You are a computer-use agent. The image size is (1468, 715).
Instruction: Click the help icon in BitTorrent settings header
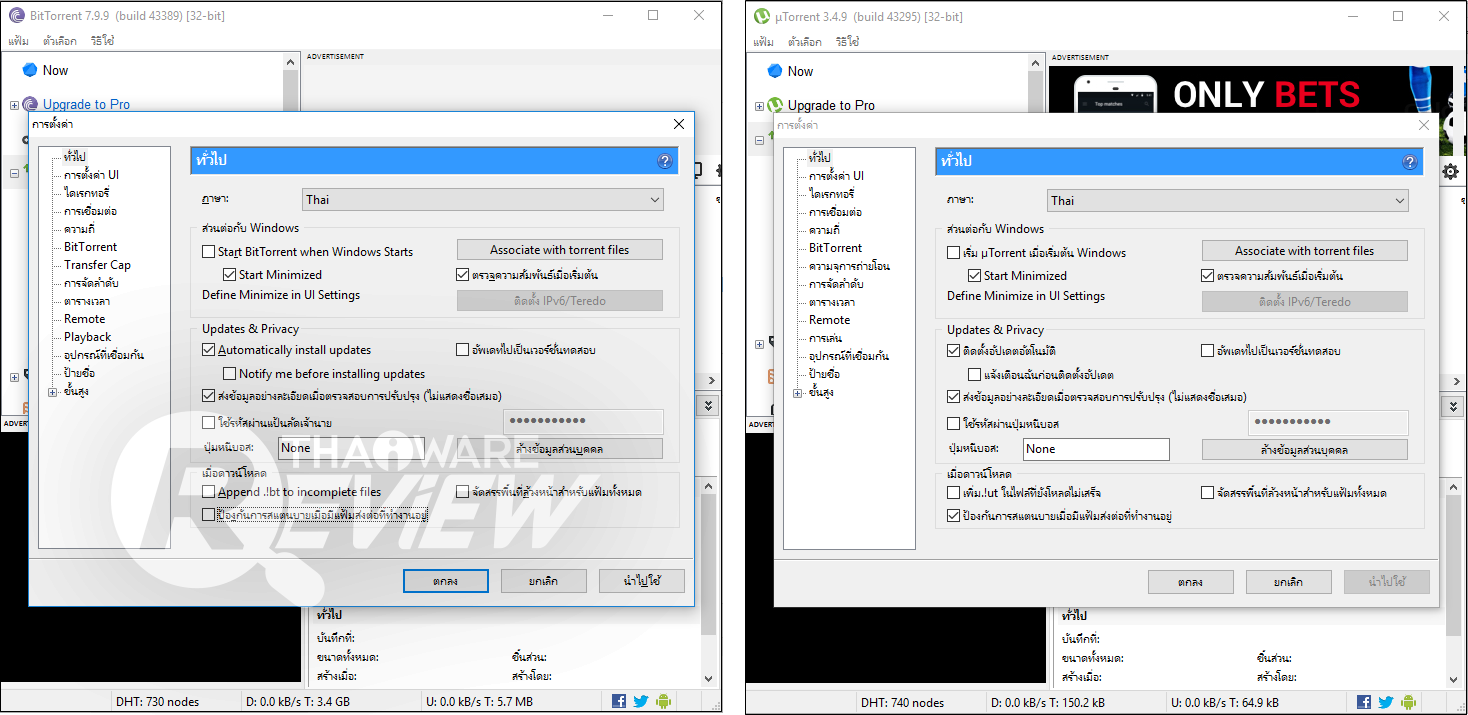pyautogui.click(x=665, y=160)
